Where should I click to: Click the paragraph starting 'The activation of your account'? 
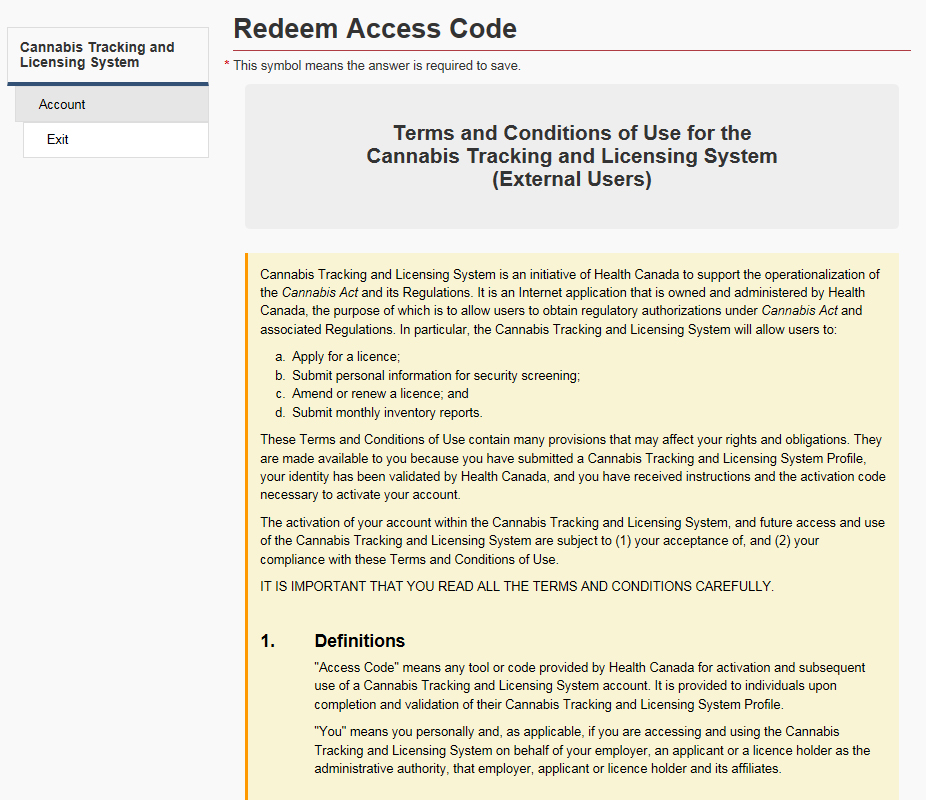572,541
